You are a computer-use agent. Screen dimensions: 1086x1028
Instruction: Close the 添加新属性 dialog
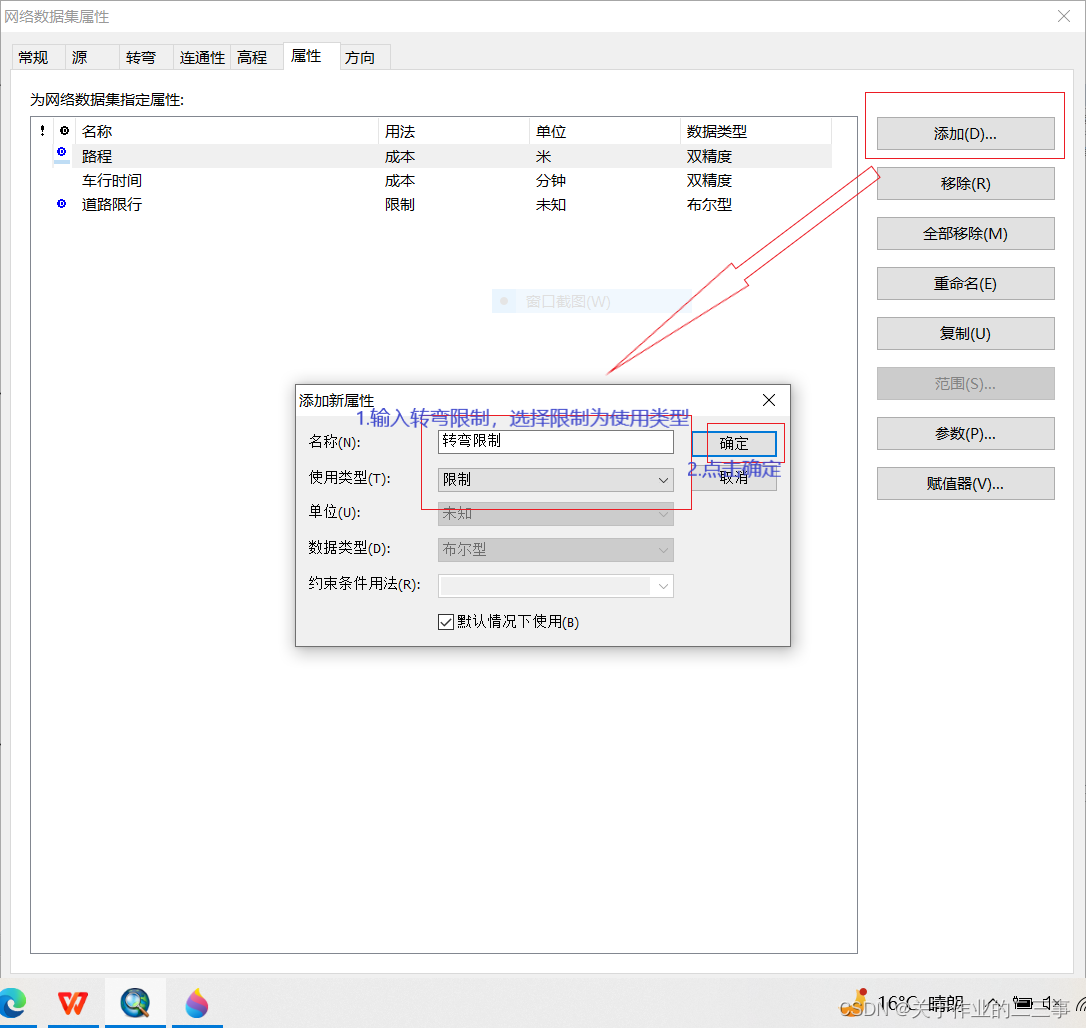pos(768,400)
